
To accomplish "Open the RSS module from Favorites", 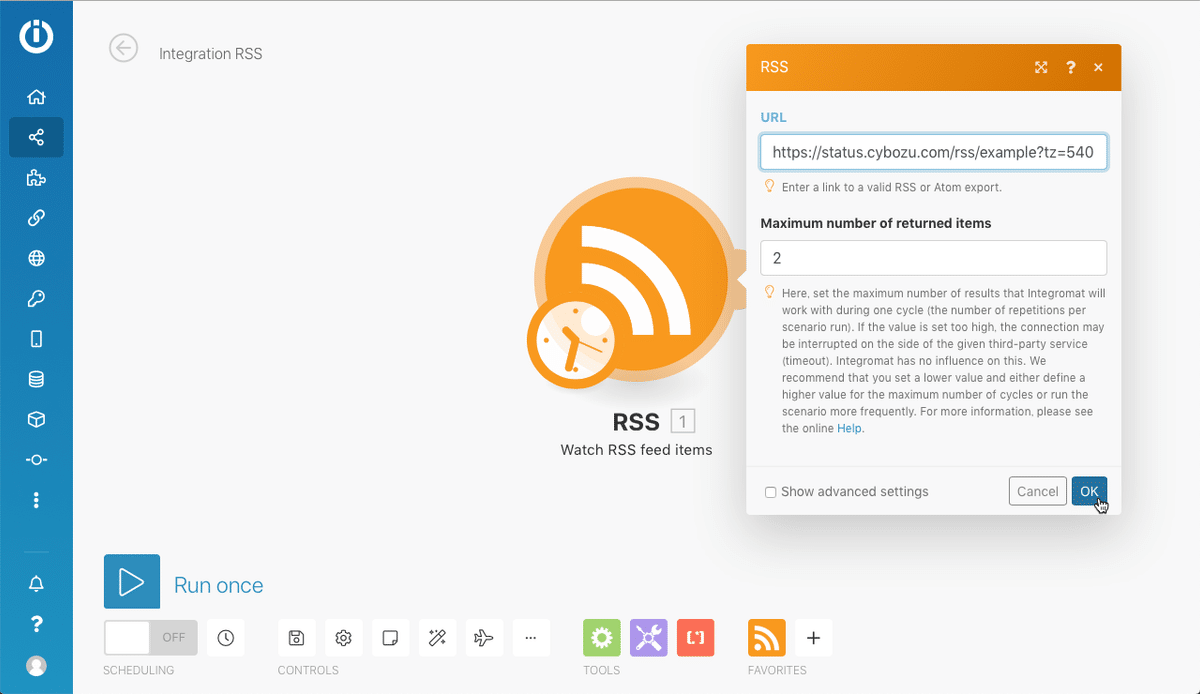I will pos(766,637).
